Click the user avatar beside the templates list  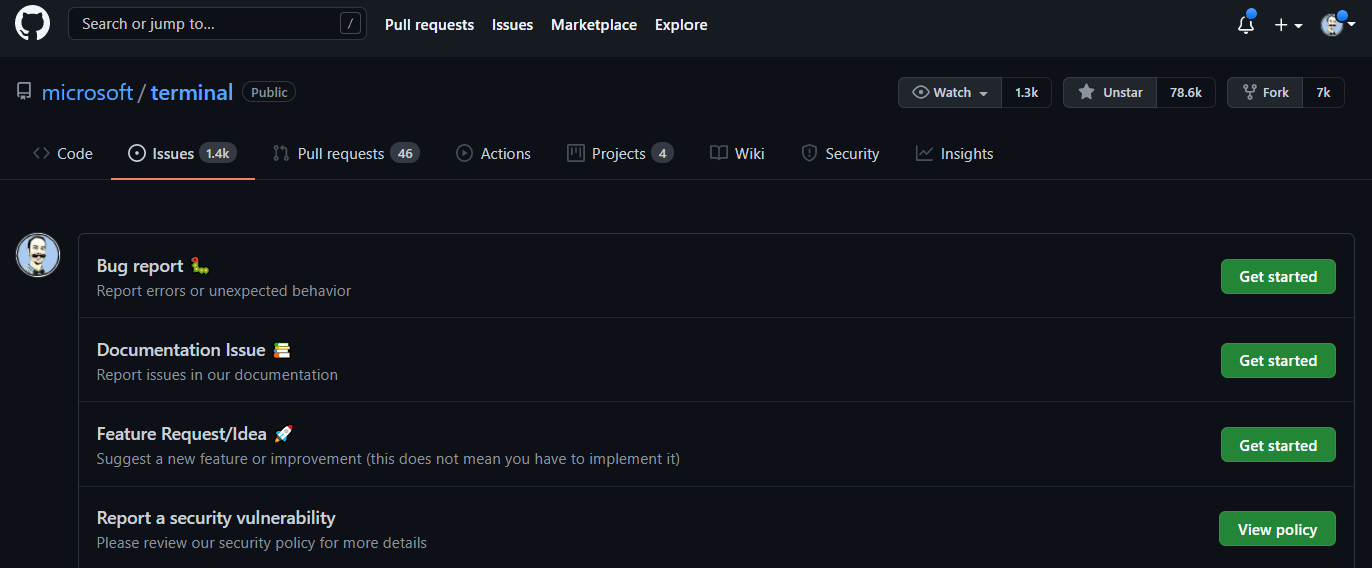38,255
